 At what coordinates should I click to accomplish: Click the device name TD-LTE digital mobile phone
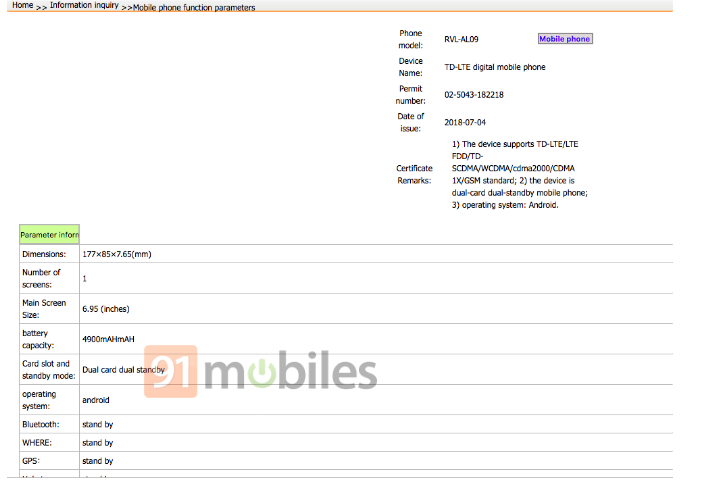point(495,67)
